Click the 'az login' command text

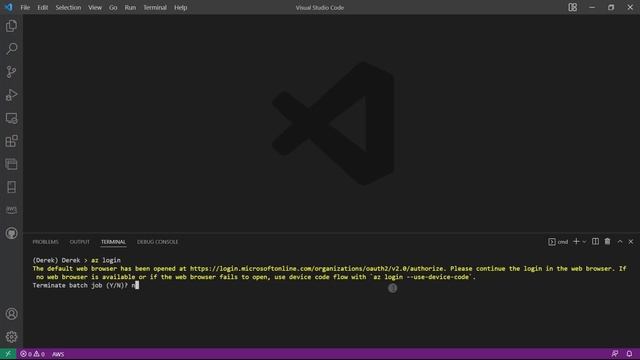[x=106, y=260]
